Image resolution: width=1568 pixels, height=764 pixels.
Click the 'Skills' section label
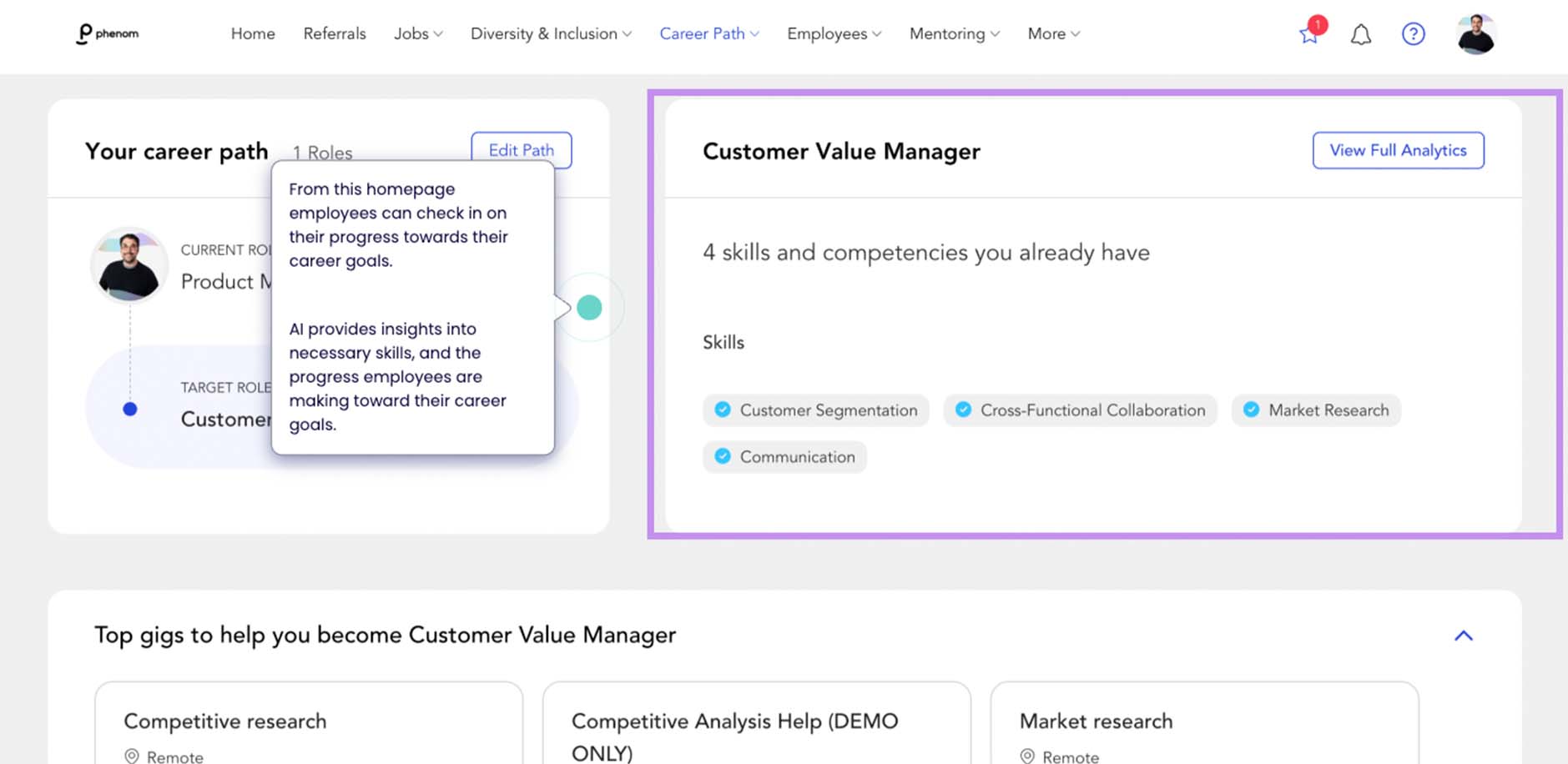click(x=723, y=343)
